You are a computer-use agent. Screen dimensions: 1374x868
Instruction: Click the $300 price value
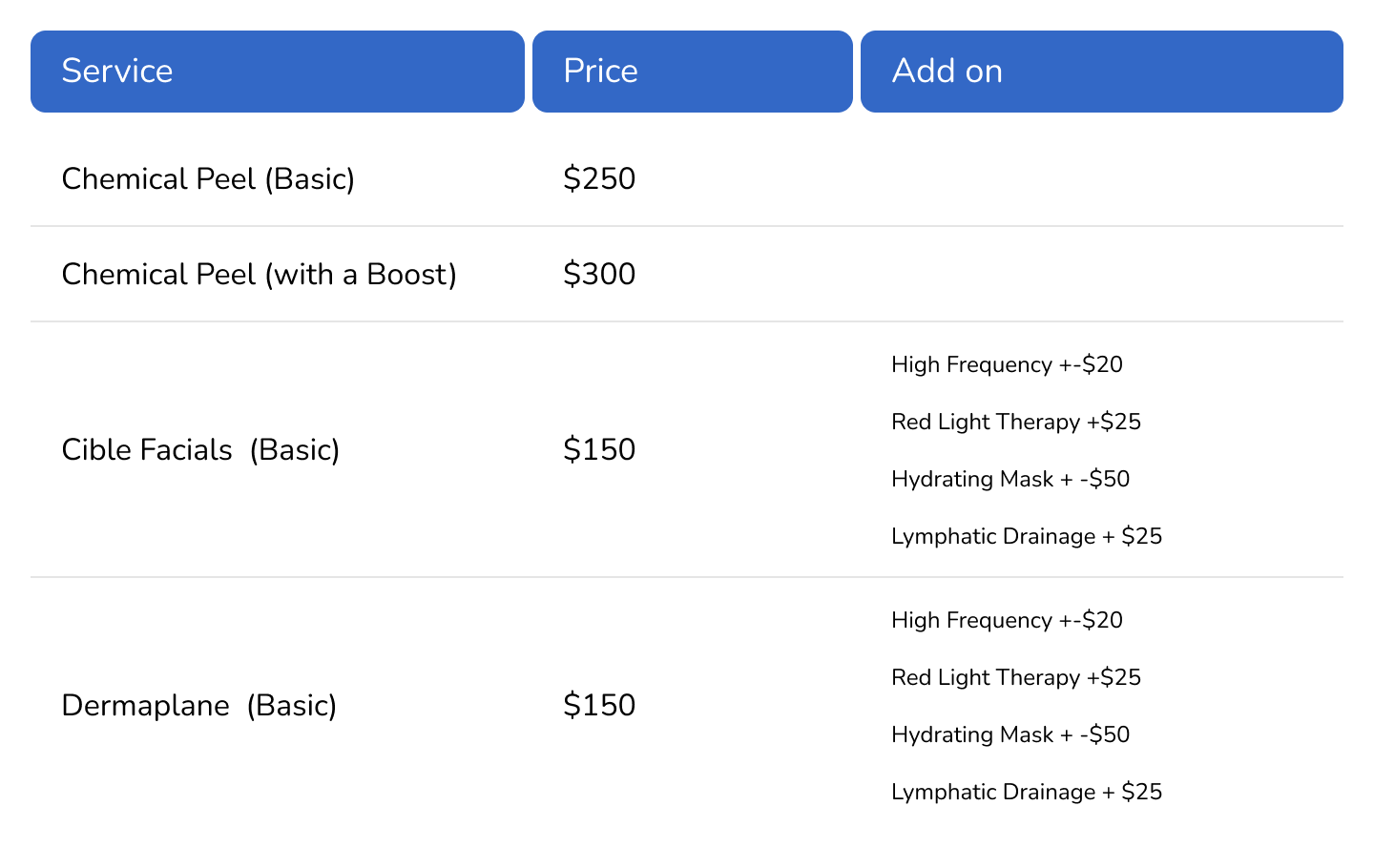click(599, 274)
